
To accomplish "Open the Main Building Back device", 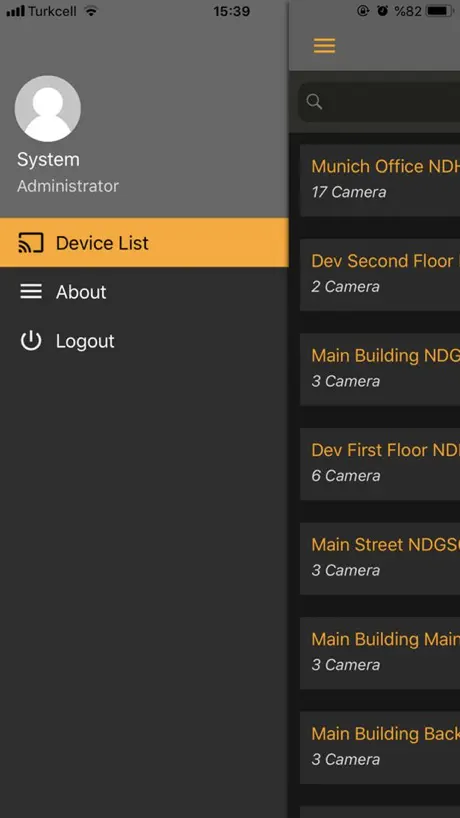I will click(380, 748).
